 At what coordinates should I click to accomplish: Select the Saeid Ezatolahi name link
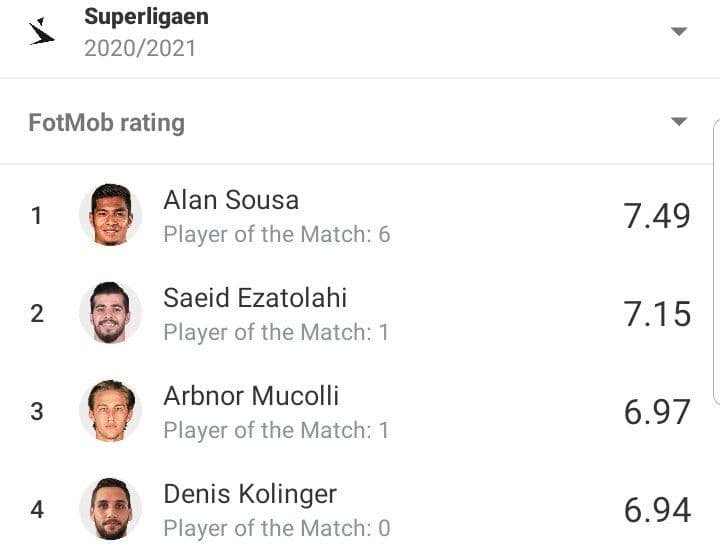(x=255, y=298)
